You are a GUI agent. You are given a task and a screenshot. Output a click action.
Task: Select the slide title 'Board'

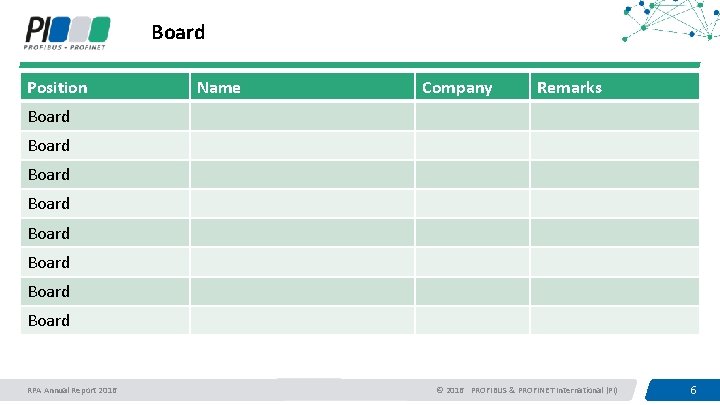178,32
